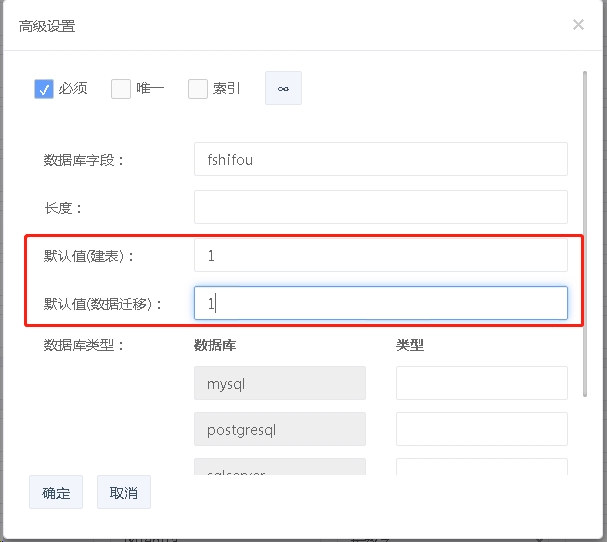Select the postgresql database field
The height and width of the screenshot is (542, 607).
tap(279, 429)
